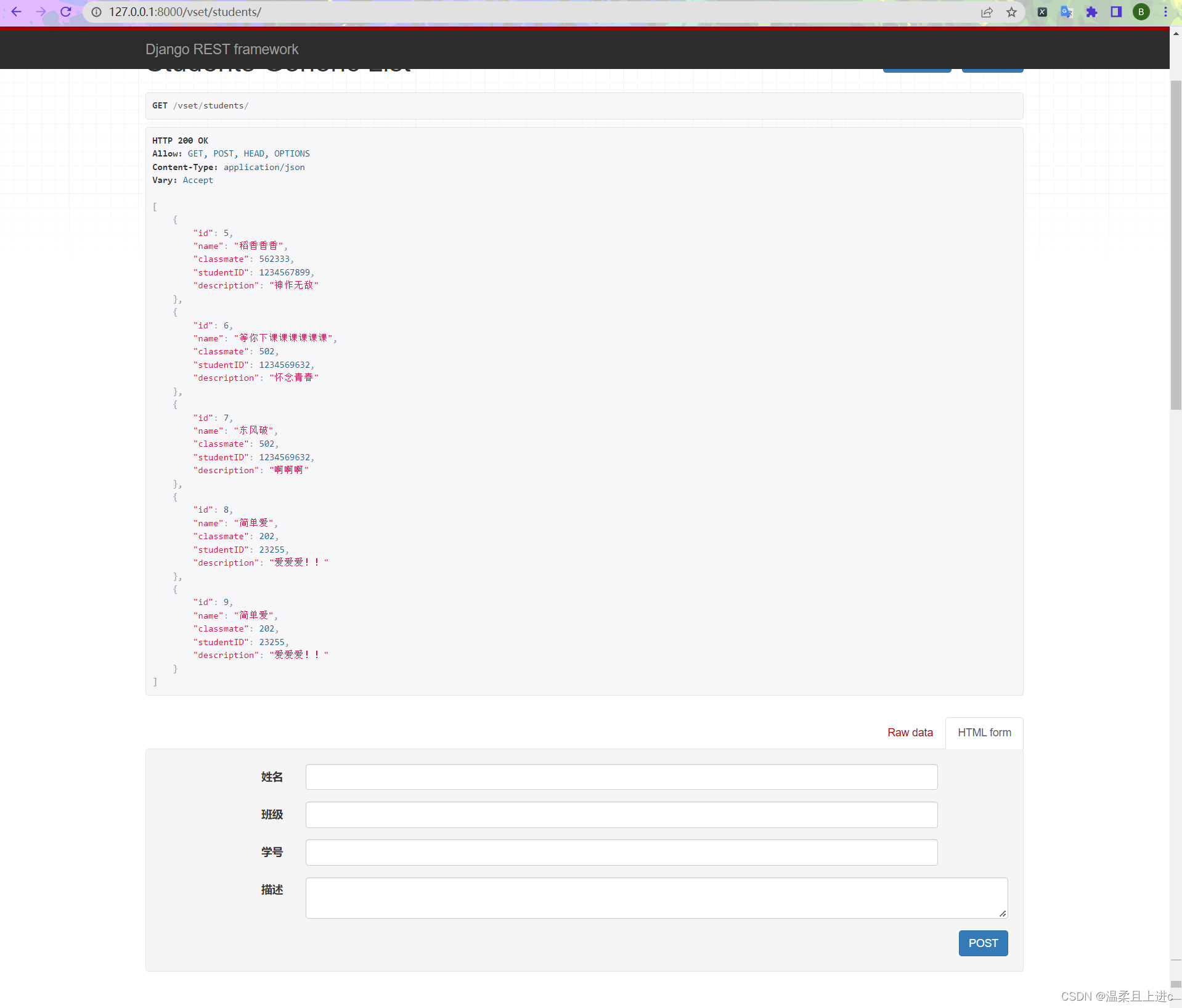Focus the 描述 text area
Image resolution: width=1182 pixels, height=1008 pixels.
(656, 898)
